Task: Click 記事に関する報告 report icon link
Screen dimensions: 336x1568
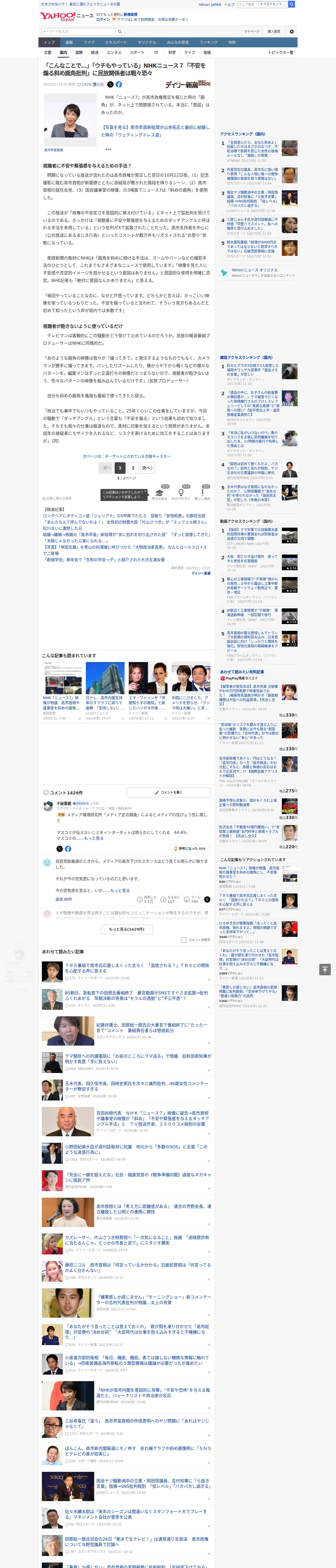Action: tap(57, 499)
